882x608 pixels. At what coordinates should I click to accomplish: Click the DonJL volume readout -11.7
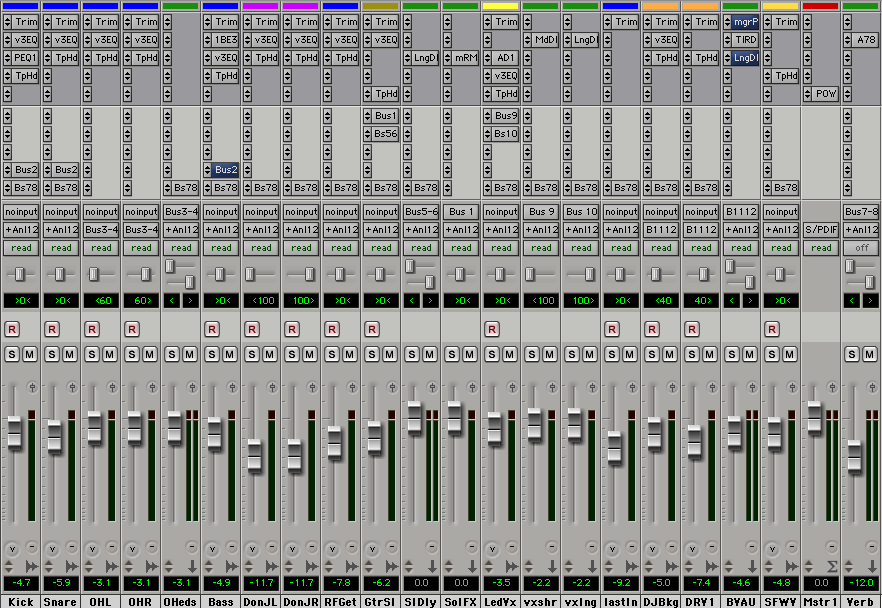pos(262,583)
